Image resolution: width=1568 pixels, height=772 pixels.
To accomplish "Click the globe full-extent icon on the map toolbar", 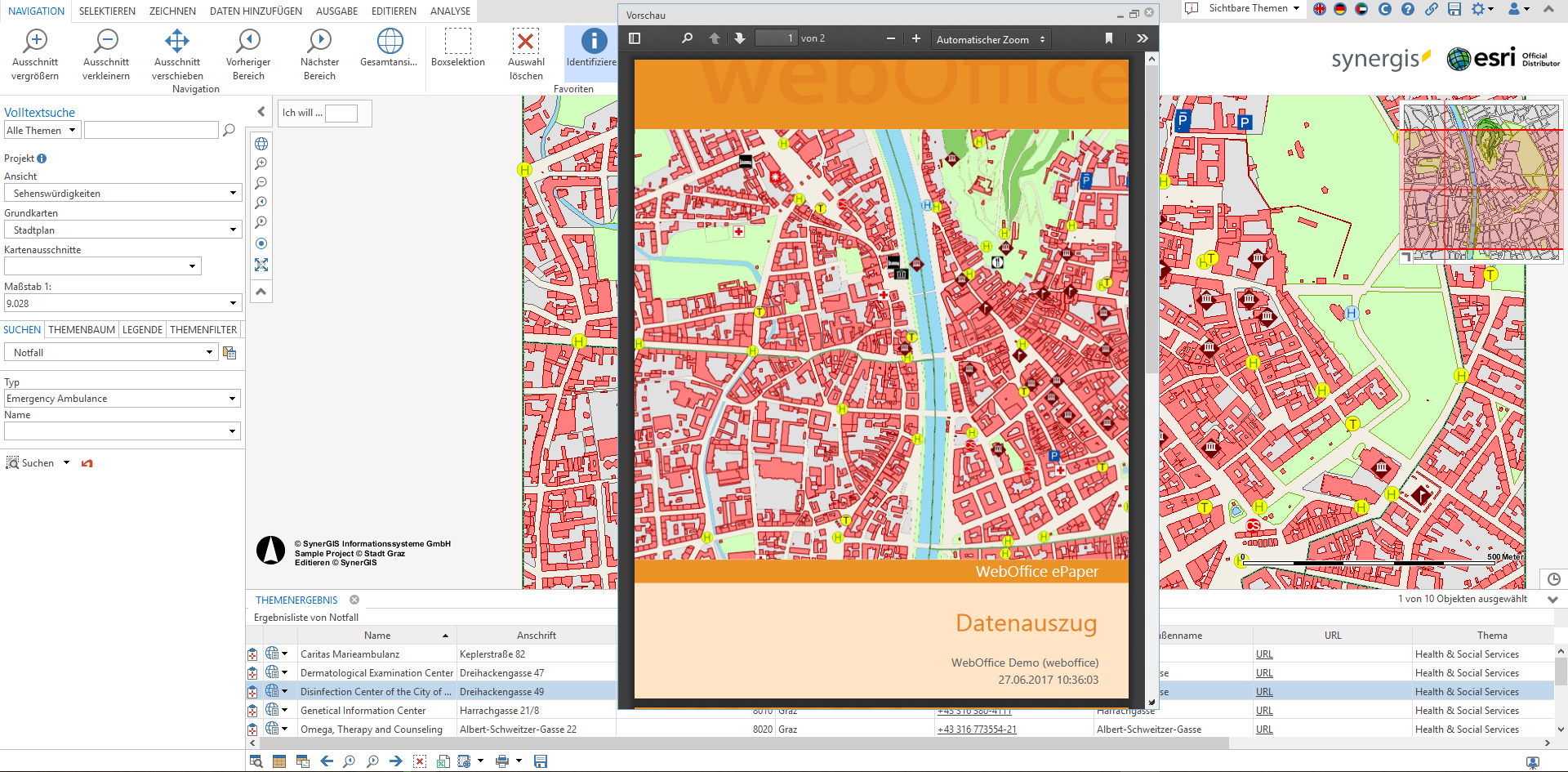I will coord(261,143).
